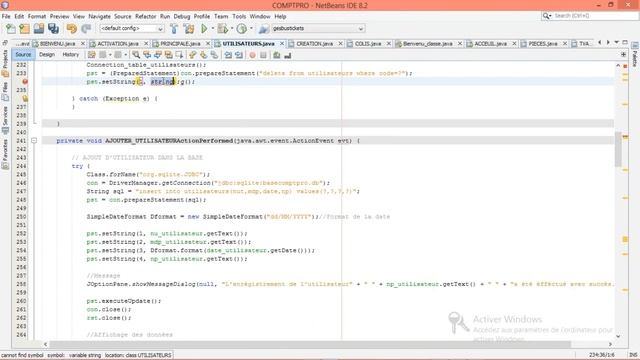
Task: Click the Save All toolbar icon
Action: [53, 29]
